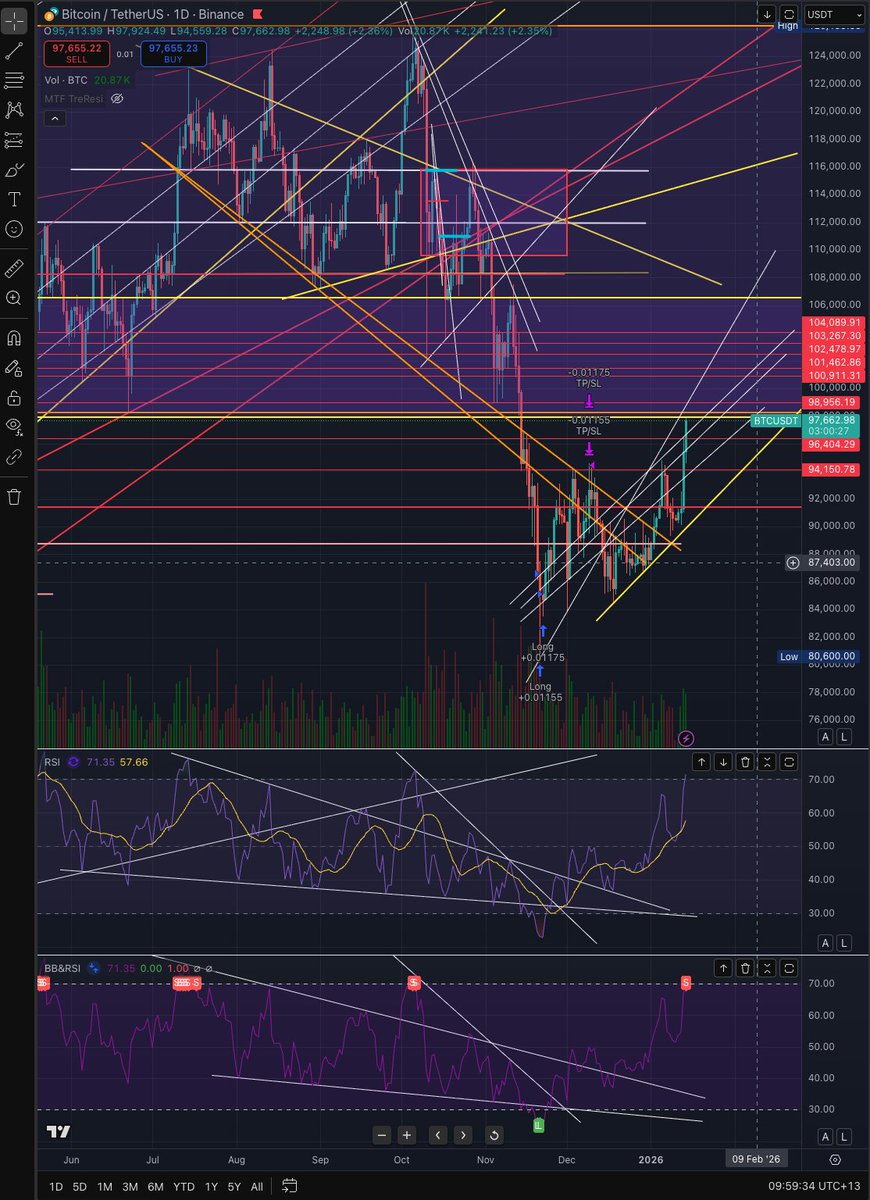Viewport: 870px width, 1200px height.
Task: Toggle hide all drawings eye icon
Action: coord(14,426)
